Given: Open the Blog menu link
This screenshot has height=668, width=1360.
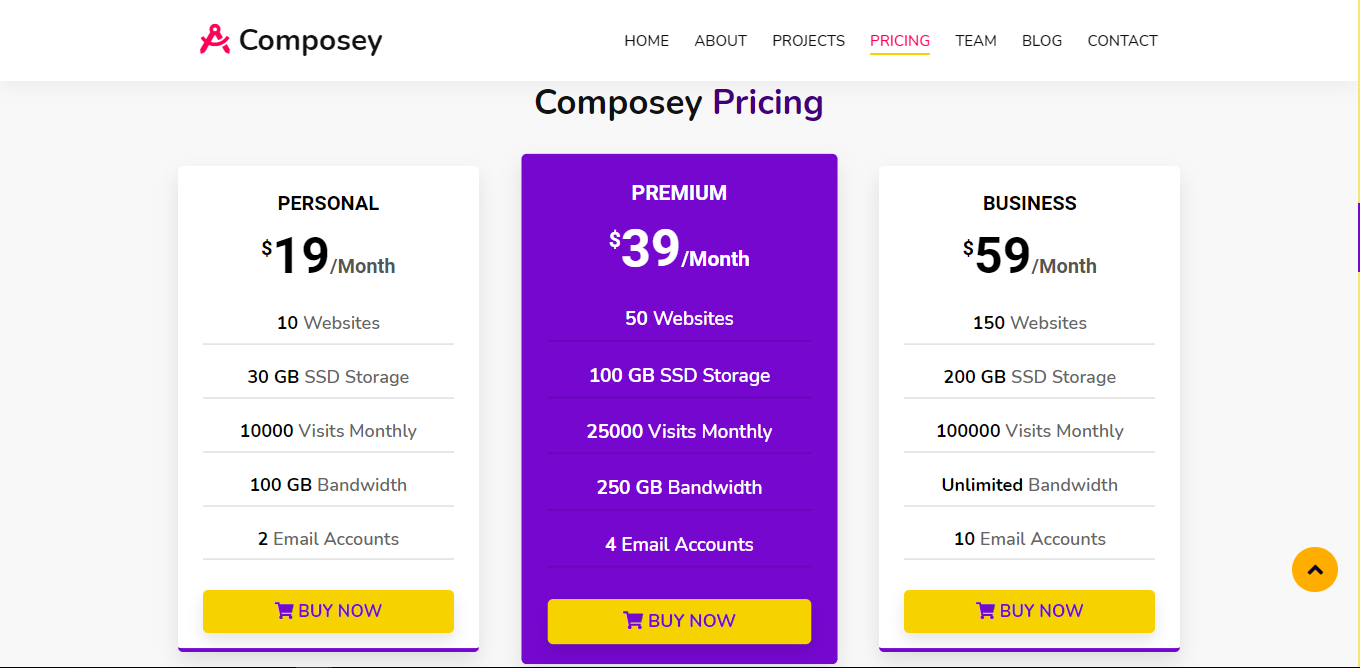Looking at the screenshot, I should [x=1041, y=41].
